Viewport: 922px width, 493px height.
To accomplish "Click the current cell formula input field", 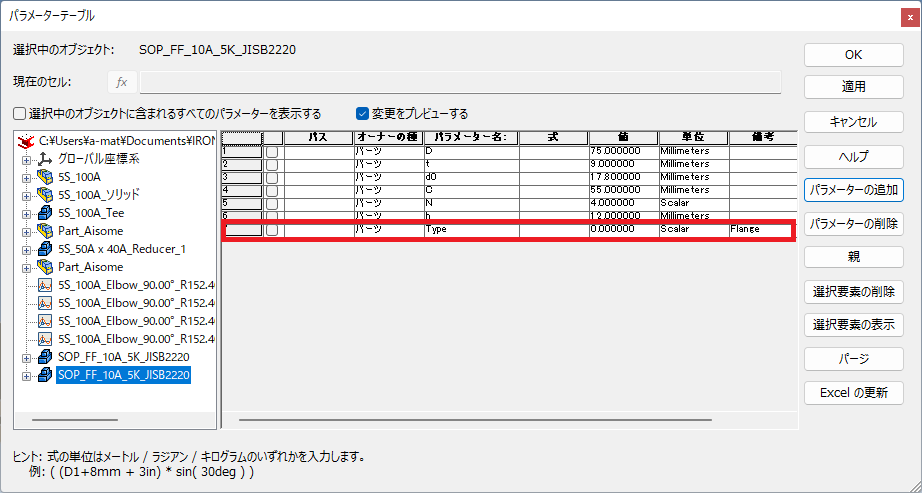I will click(460, 82).
